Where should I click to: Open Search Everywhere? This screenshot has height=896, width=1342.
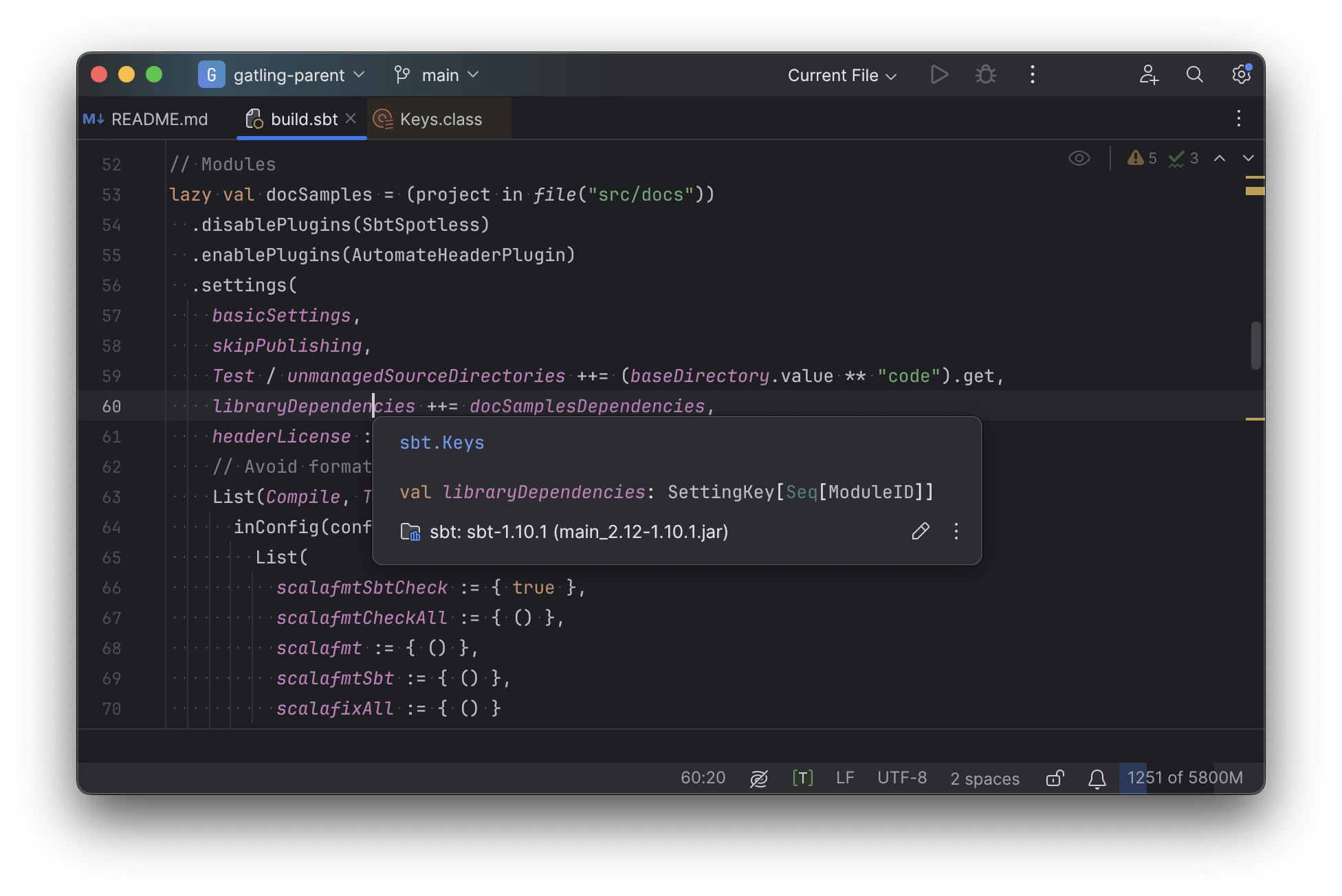click(x=1194, y=75)
